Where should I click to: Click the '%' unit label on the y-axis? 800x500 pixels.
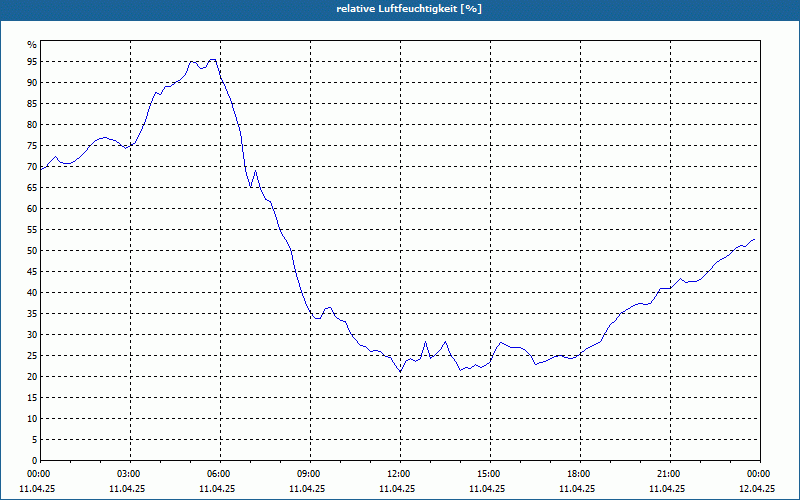tap(32, 45)
